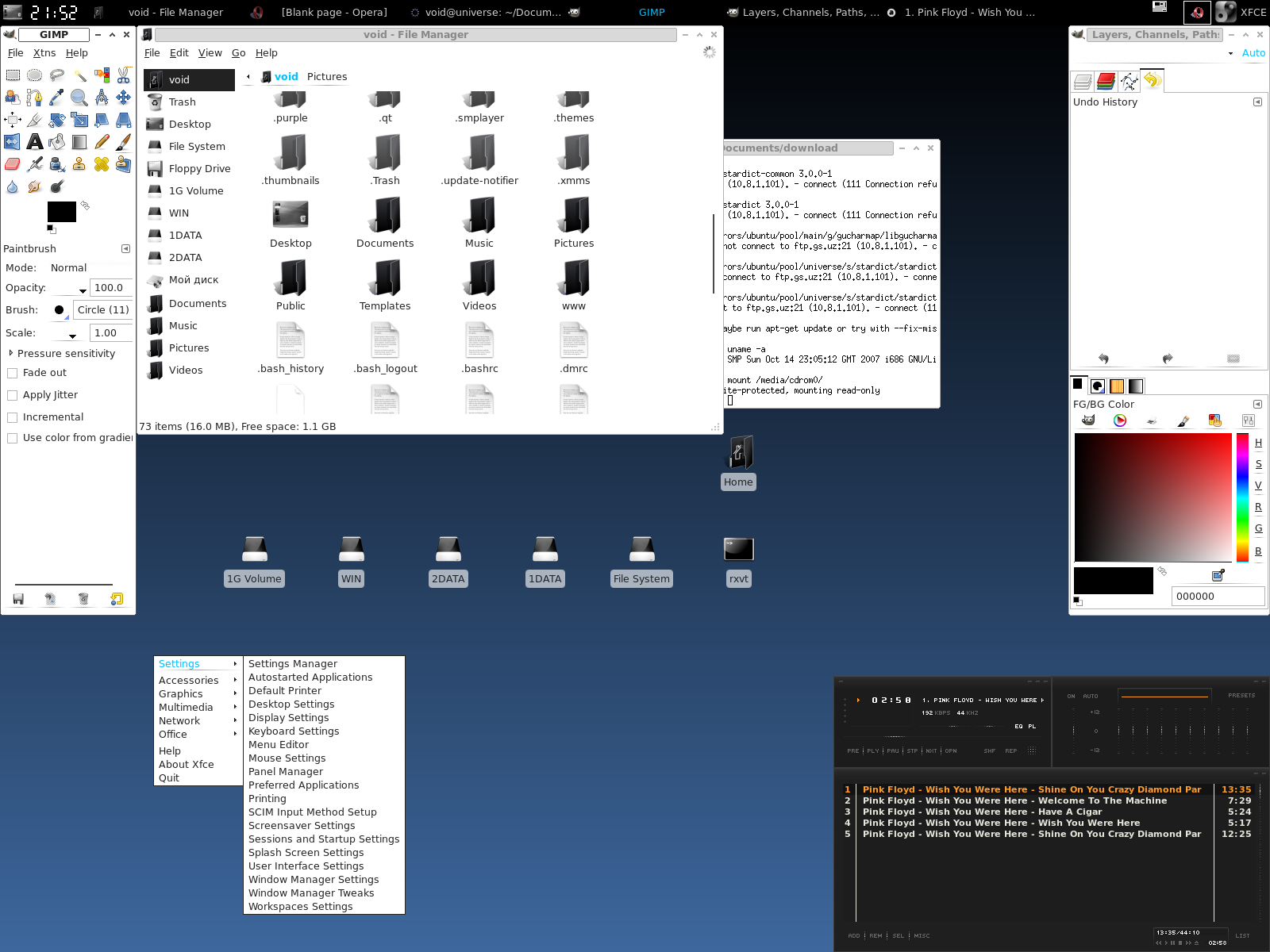Open the image selector dropdown beside Auto

[1230, 53]
